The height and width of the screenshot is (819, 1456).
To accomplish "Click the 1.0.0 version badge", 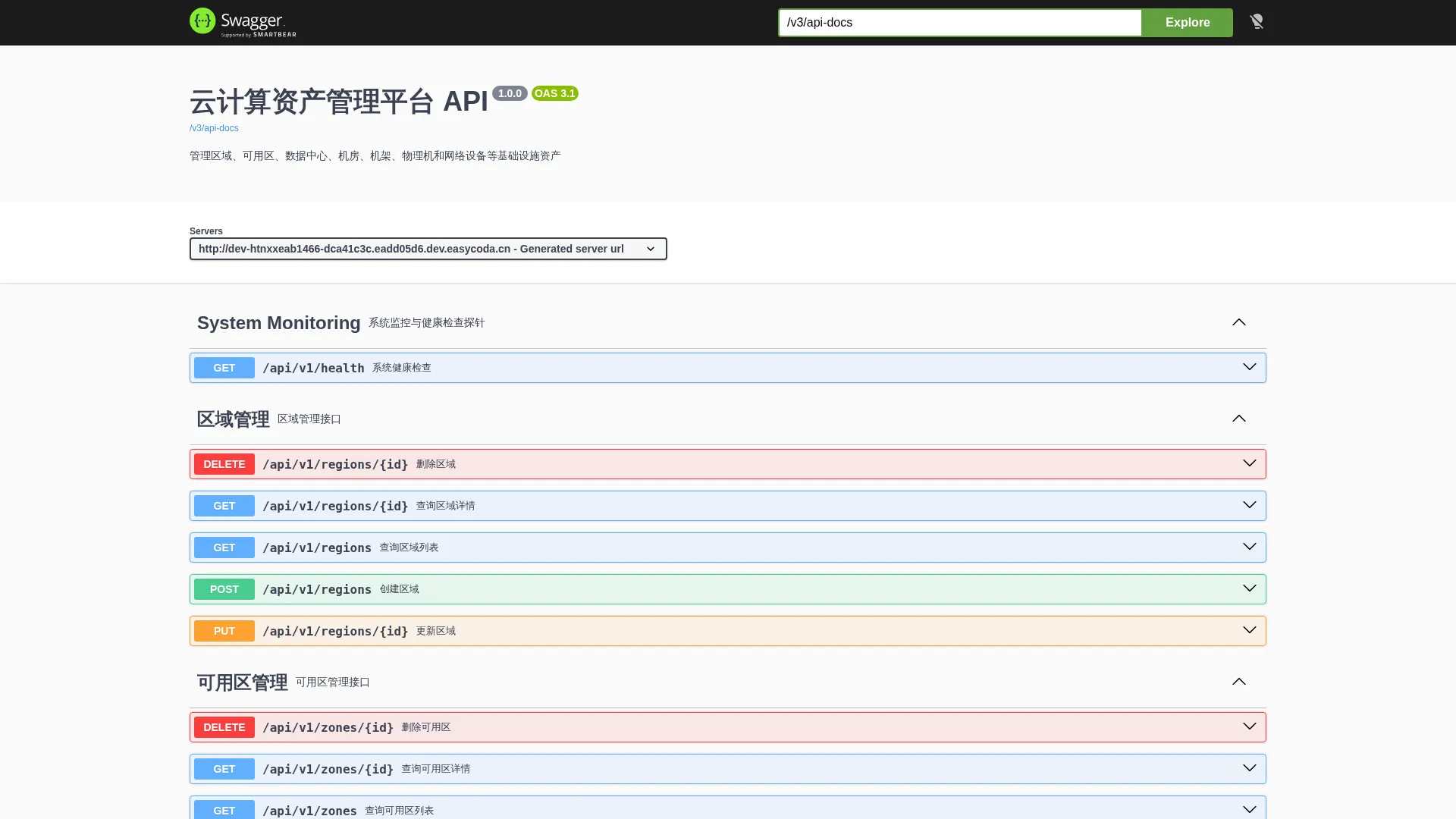I will coord(510,93).
